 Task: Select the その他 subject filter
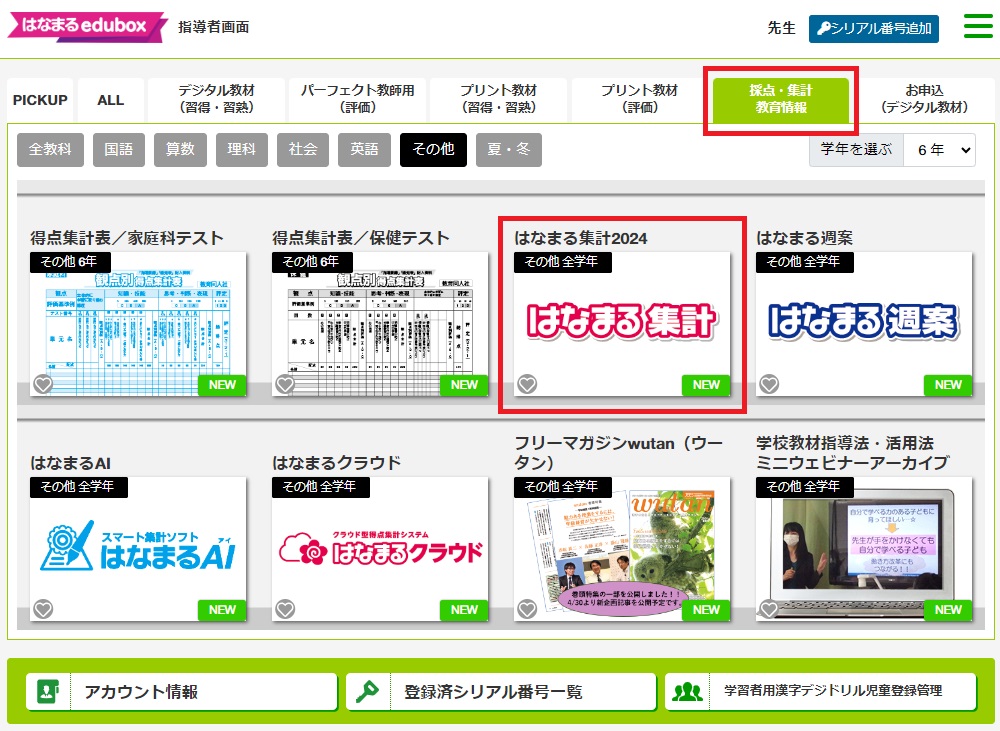(434, 150)
